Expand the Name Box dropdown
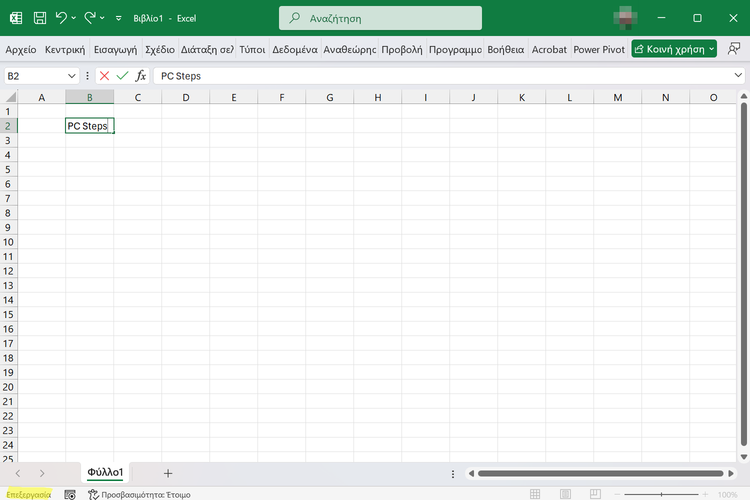This screenshot has width=750, height=500. tap(72, 76)
